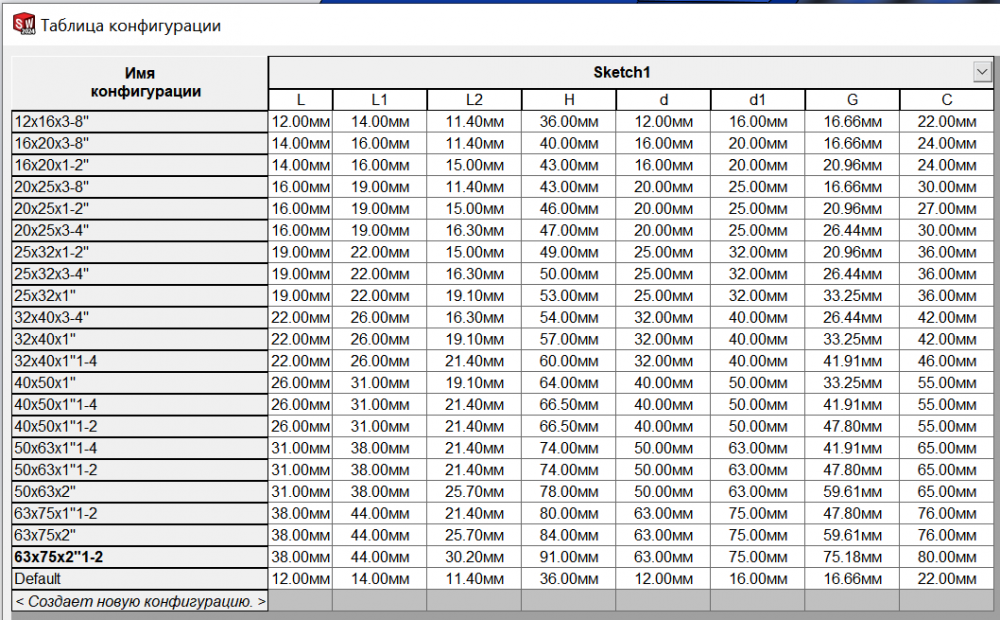Click the SolidWorks logo icon in title
1000x620 pixels.
(24, 24)
